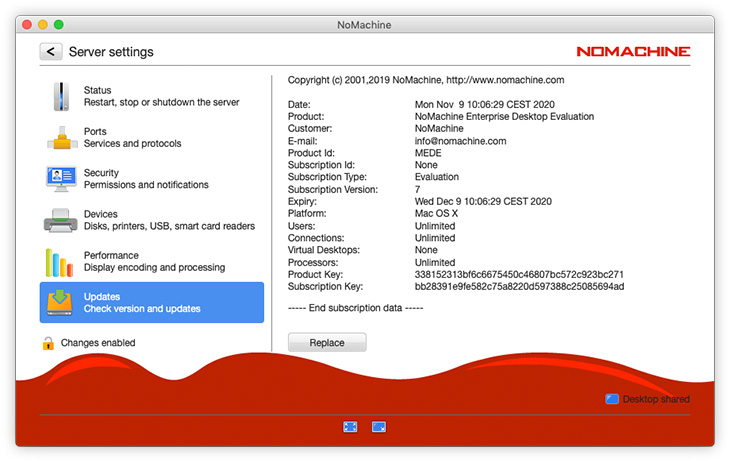Image resolution: width=730 pixels, height=461 pixels.
Task: Click the Status server tower icon
Action: pyautogui.click(x=61, y=96)
